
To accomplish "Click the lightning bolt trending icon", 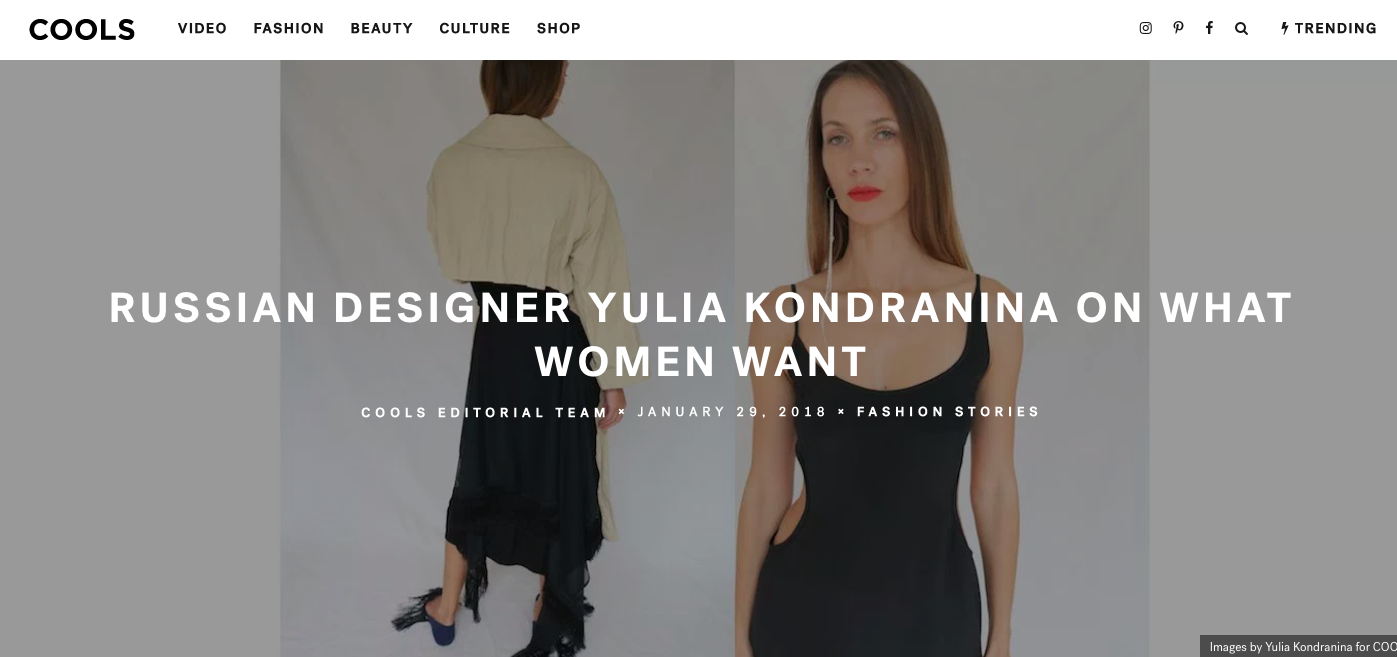I will coord(1285,28).
